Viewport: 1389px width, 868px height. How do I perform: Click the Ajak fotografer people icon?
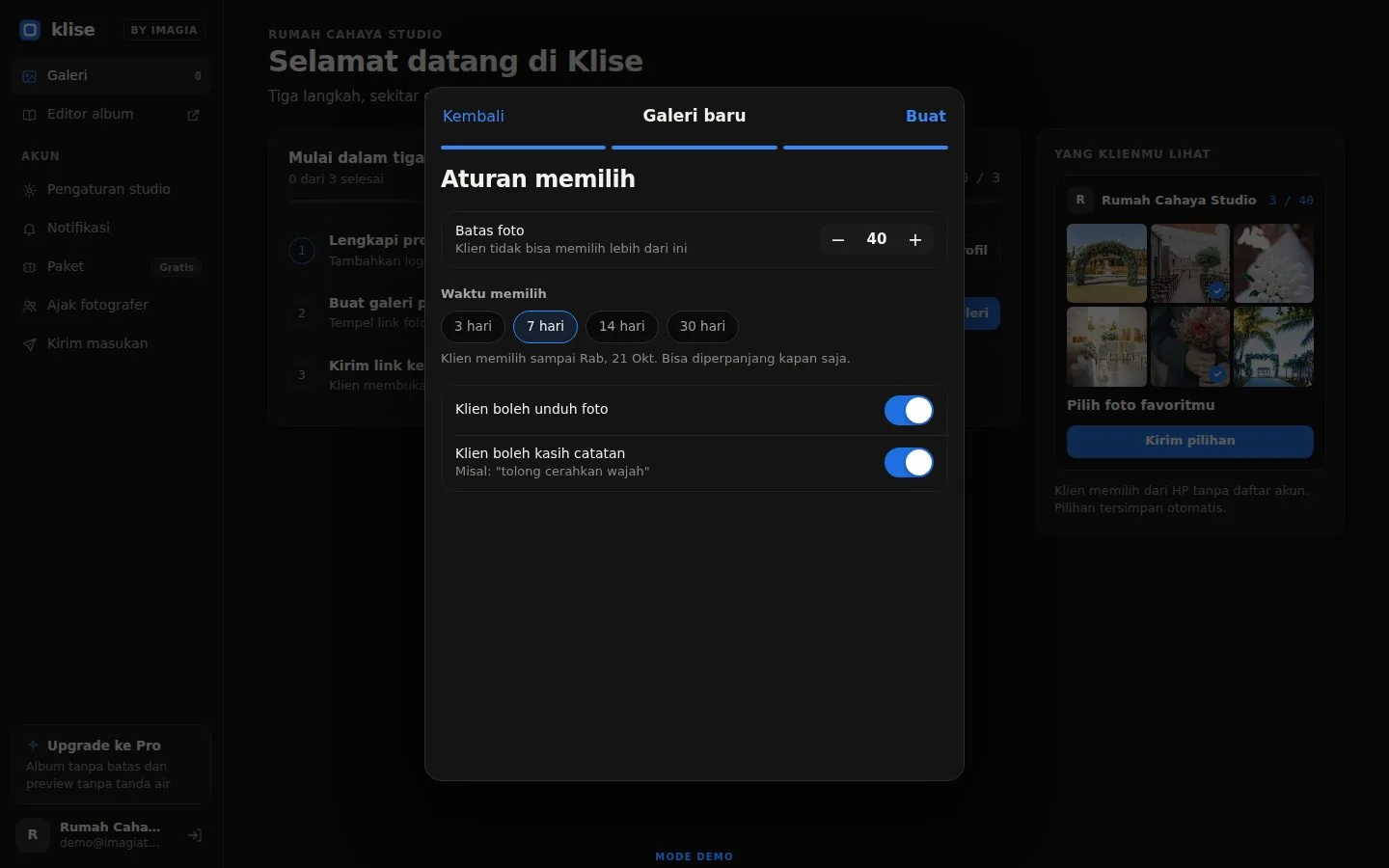tap(30, 306)
